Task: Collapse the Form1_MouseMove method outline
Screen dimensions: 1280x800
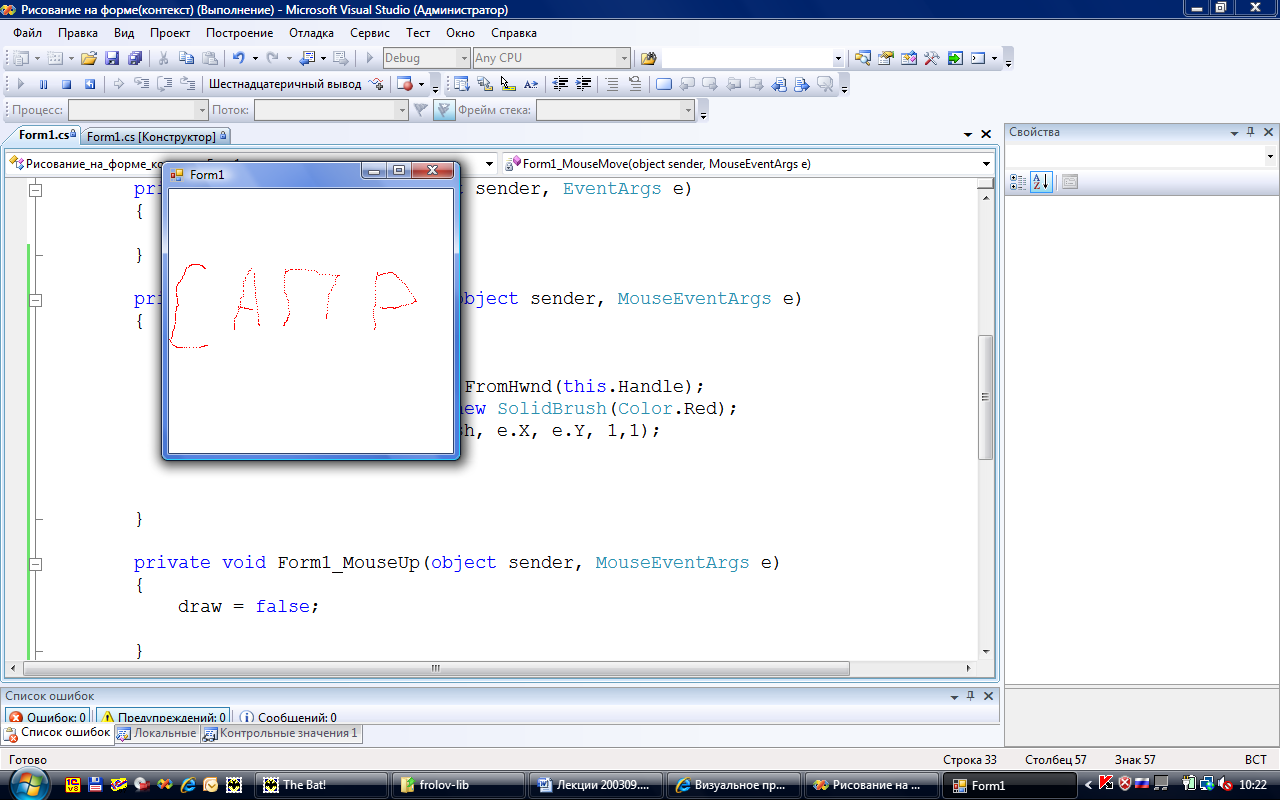Action: tap(36, 299)
